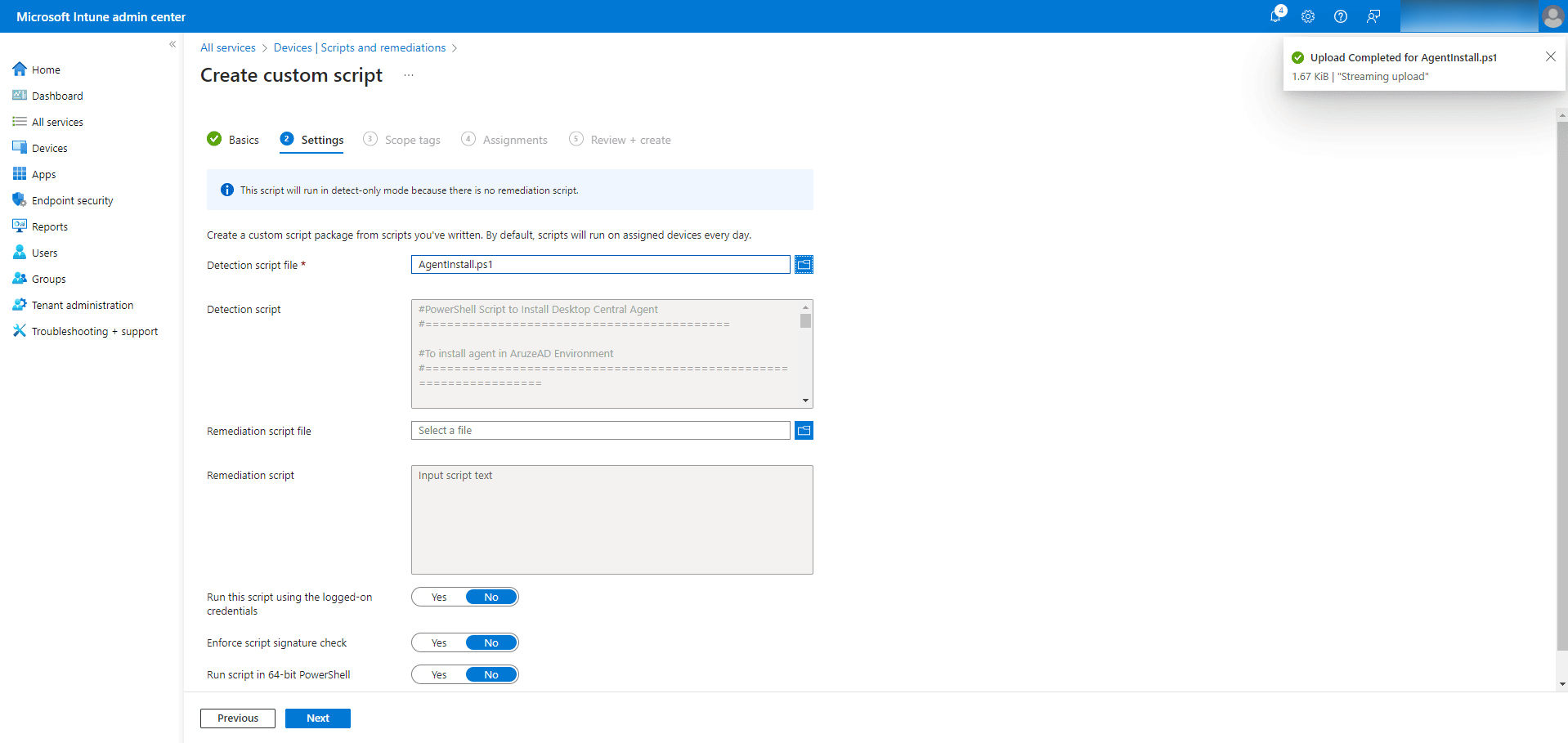Dismiss the AgentInstall.ps1 upload notification

[1551, 56]
